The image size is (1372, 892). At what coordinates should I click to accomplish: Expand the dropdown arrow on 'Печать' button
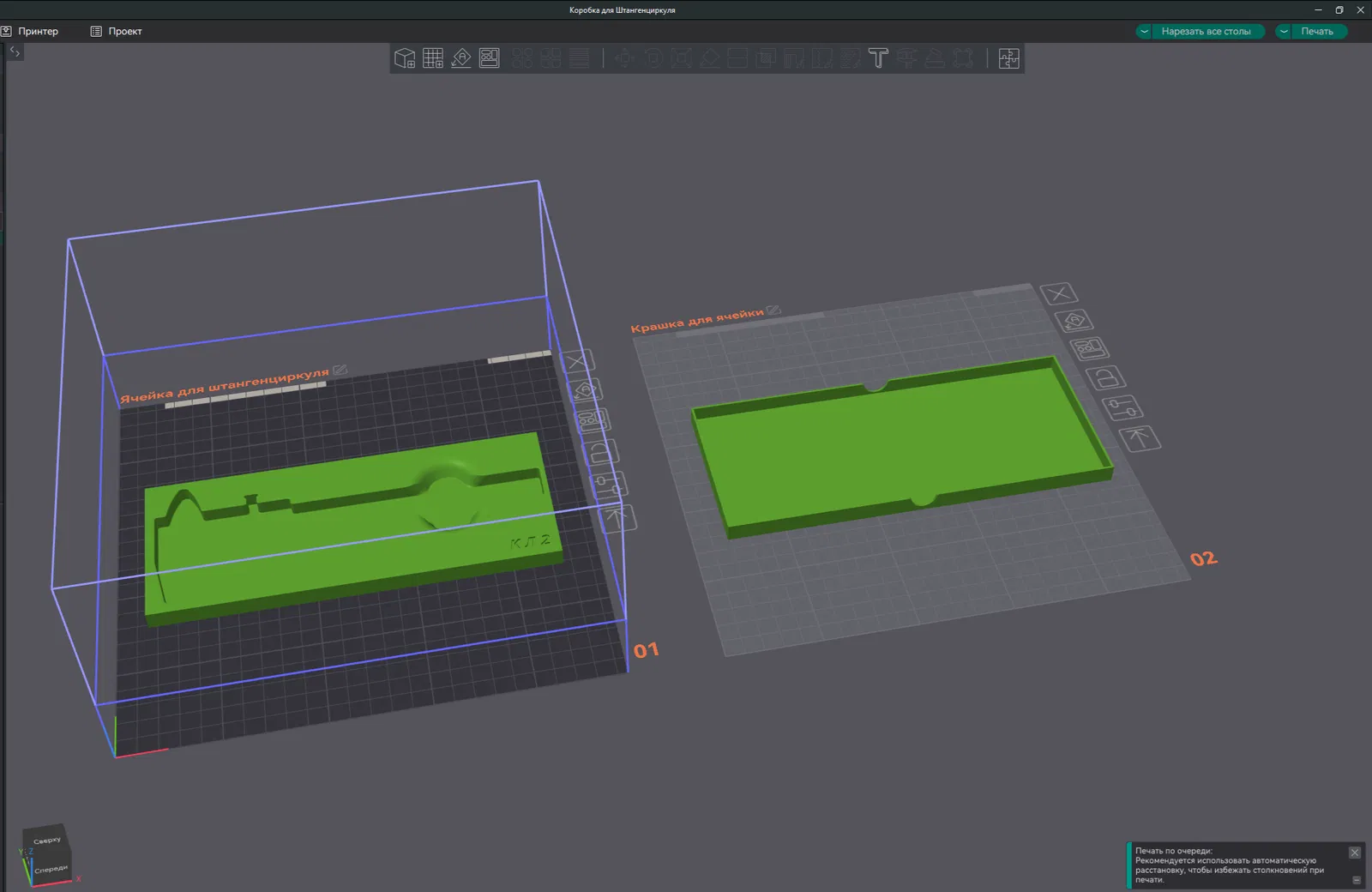(1284, 32)
